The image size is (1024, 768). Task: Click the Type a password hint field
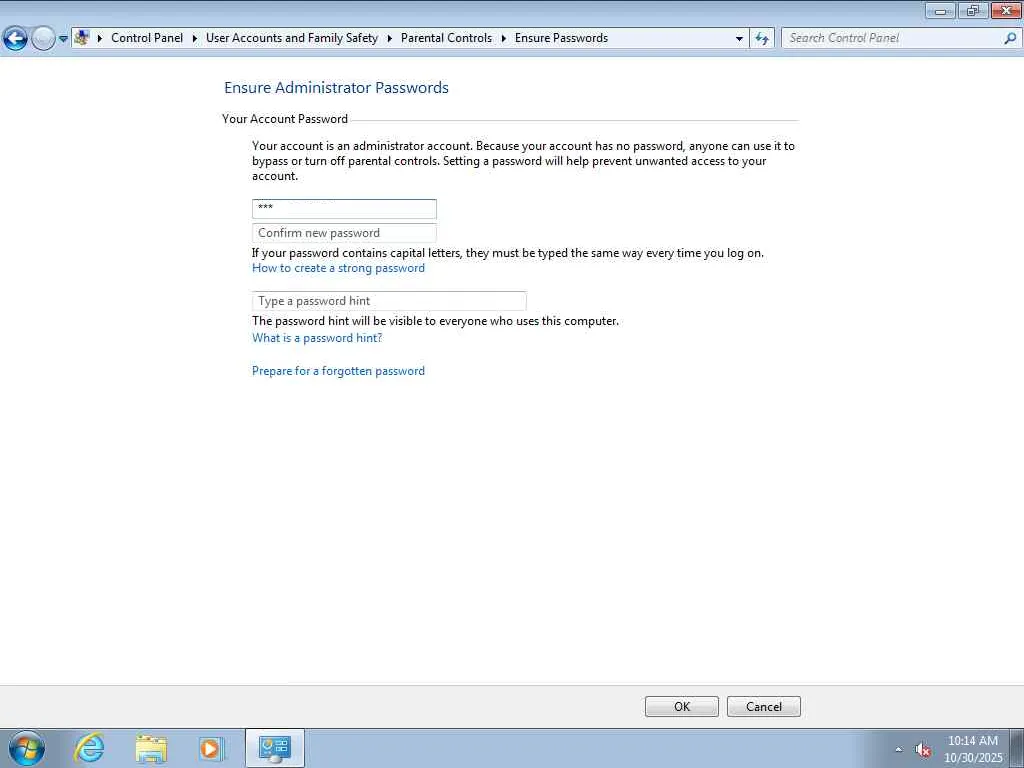[x=389, y=300]
